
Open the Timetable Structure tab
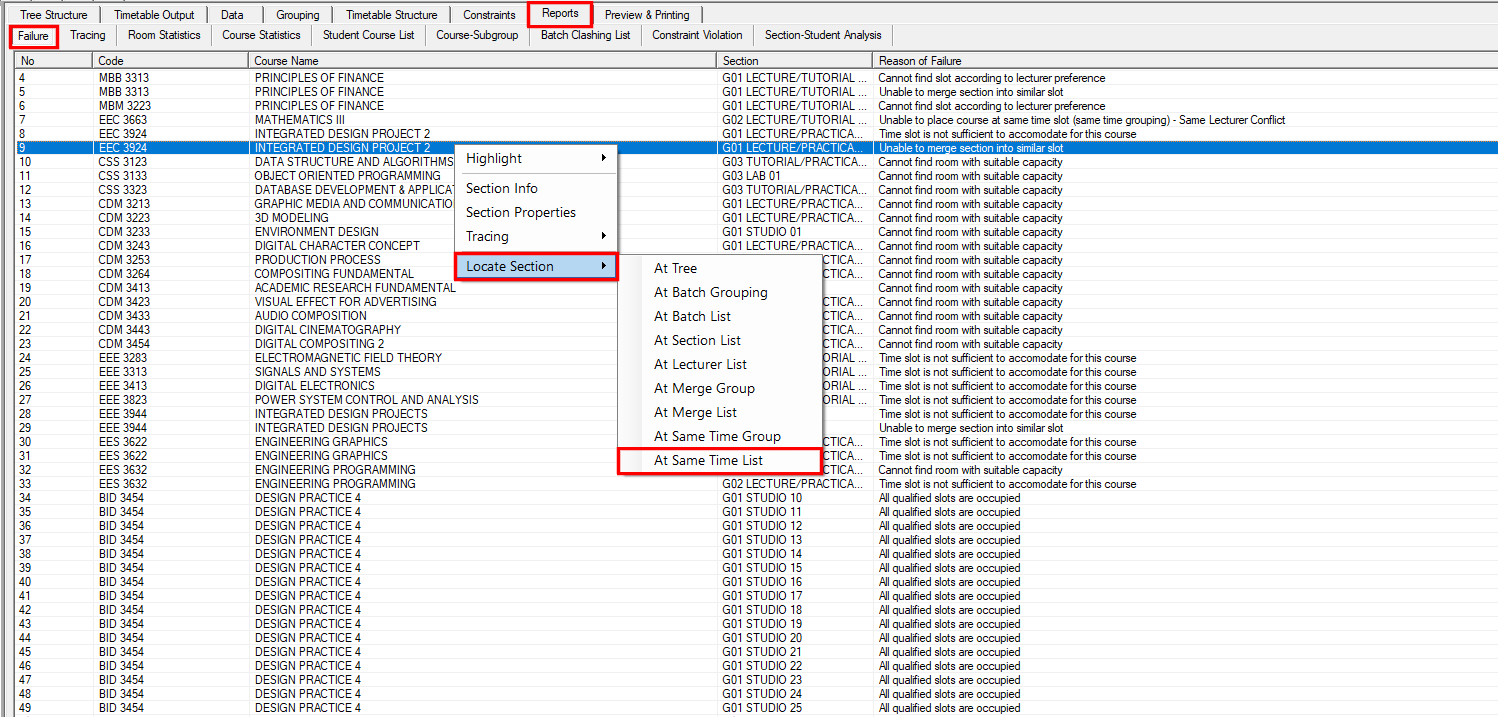point(392,15)
